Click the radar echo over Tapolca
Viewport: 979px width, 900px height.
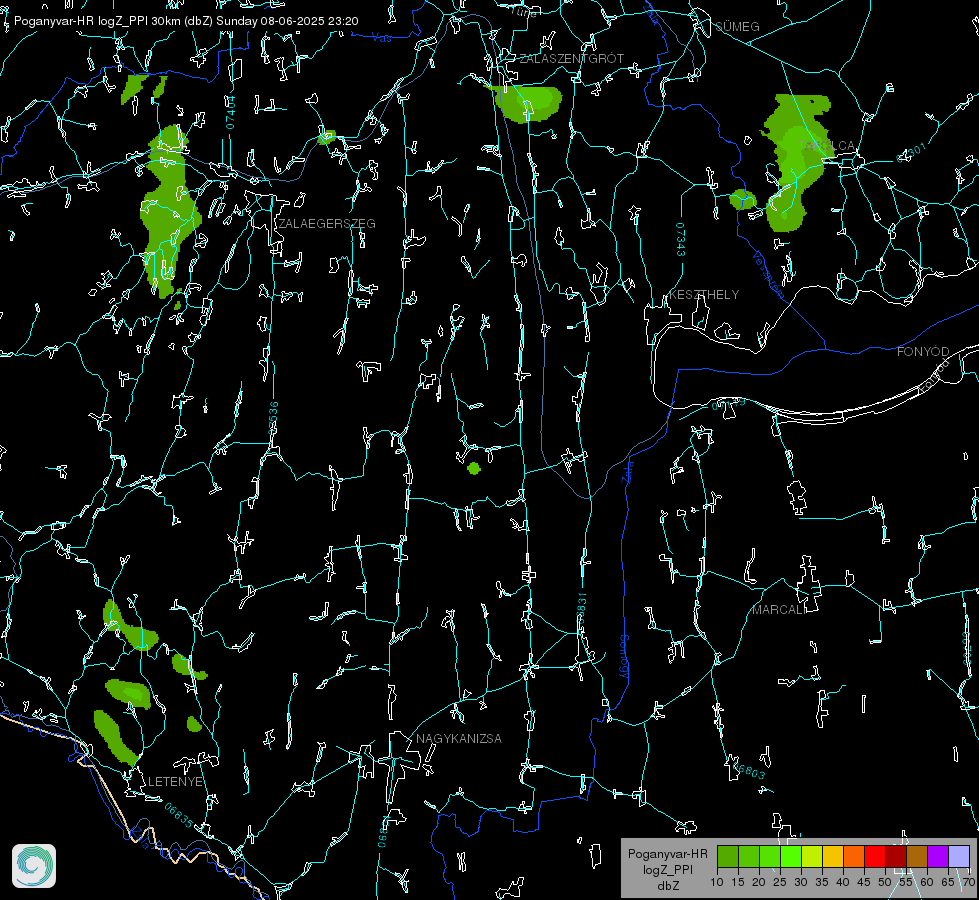(797, 162)
